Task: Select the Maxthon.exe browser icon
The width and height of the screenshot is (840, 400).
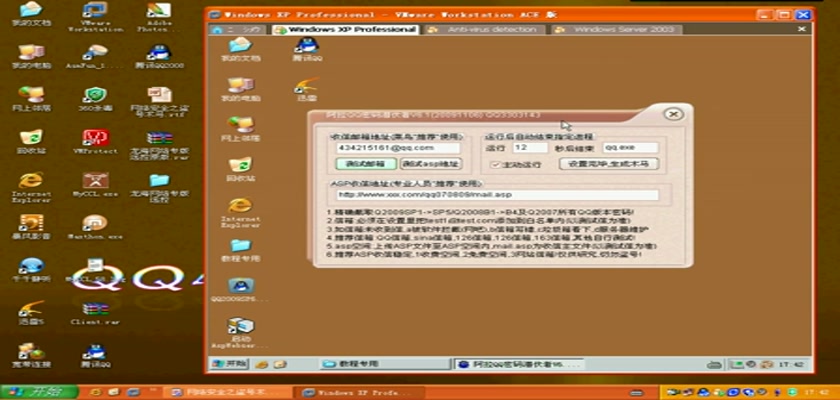Action: 95,224
